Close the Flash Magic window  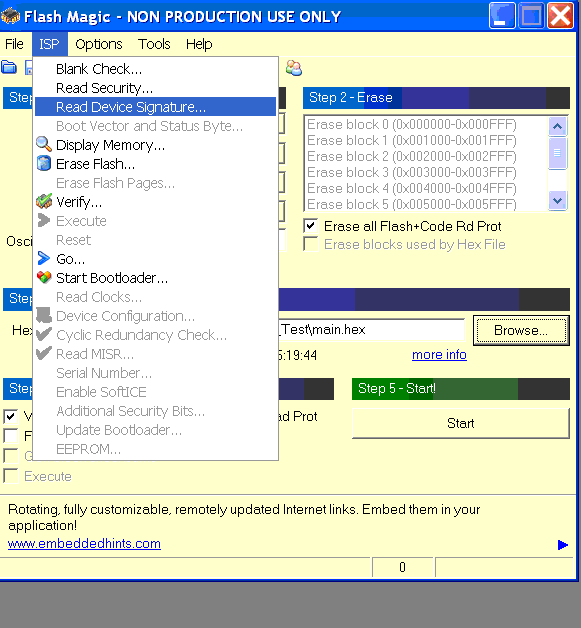coord(561,16)
